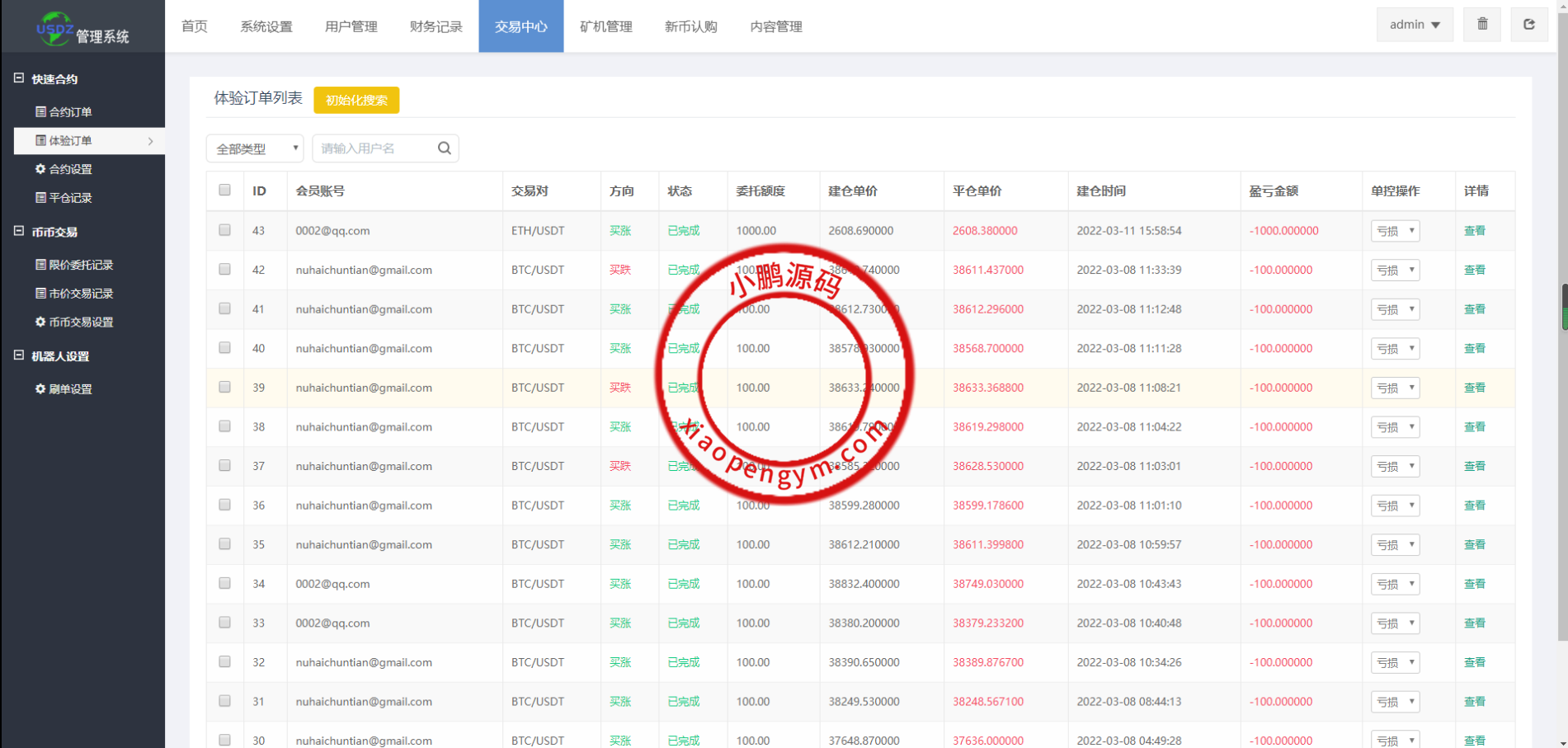This screenshot has width=1568, height=748.
Task: Open the admin user dropdown
Action: (x=1414, y=25)
